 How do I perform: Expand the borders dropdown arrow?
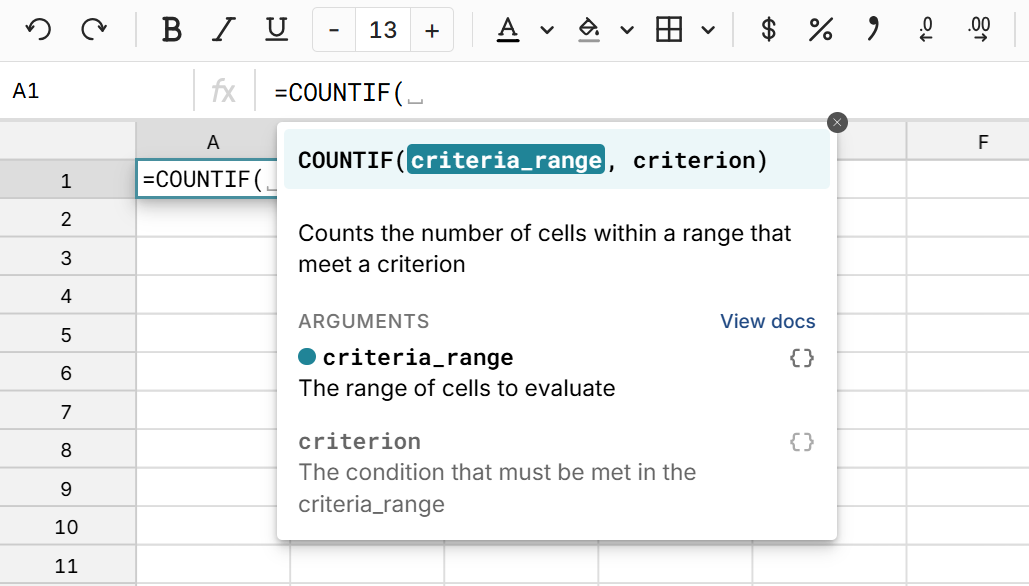point(708,30)
